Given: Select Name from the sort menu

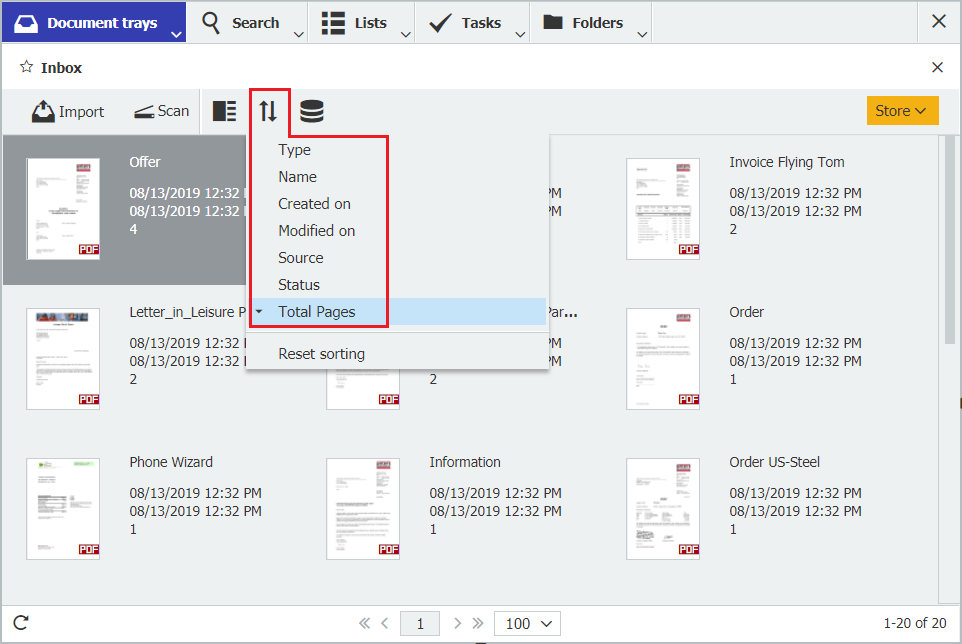Looking at the screenshot, I should pyautogui.click(x=295, y=176).
